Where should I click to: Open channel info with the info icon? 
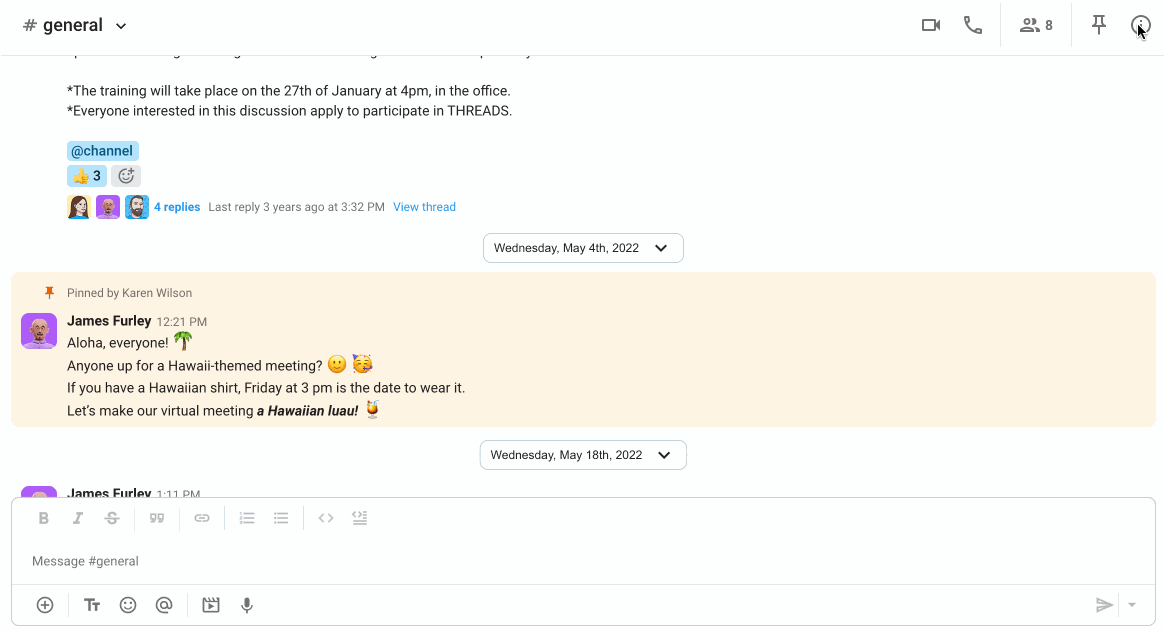1140,26
